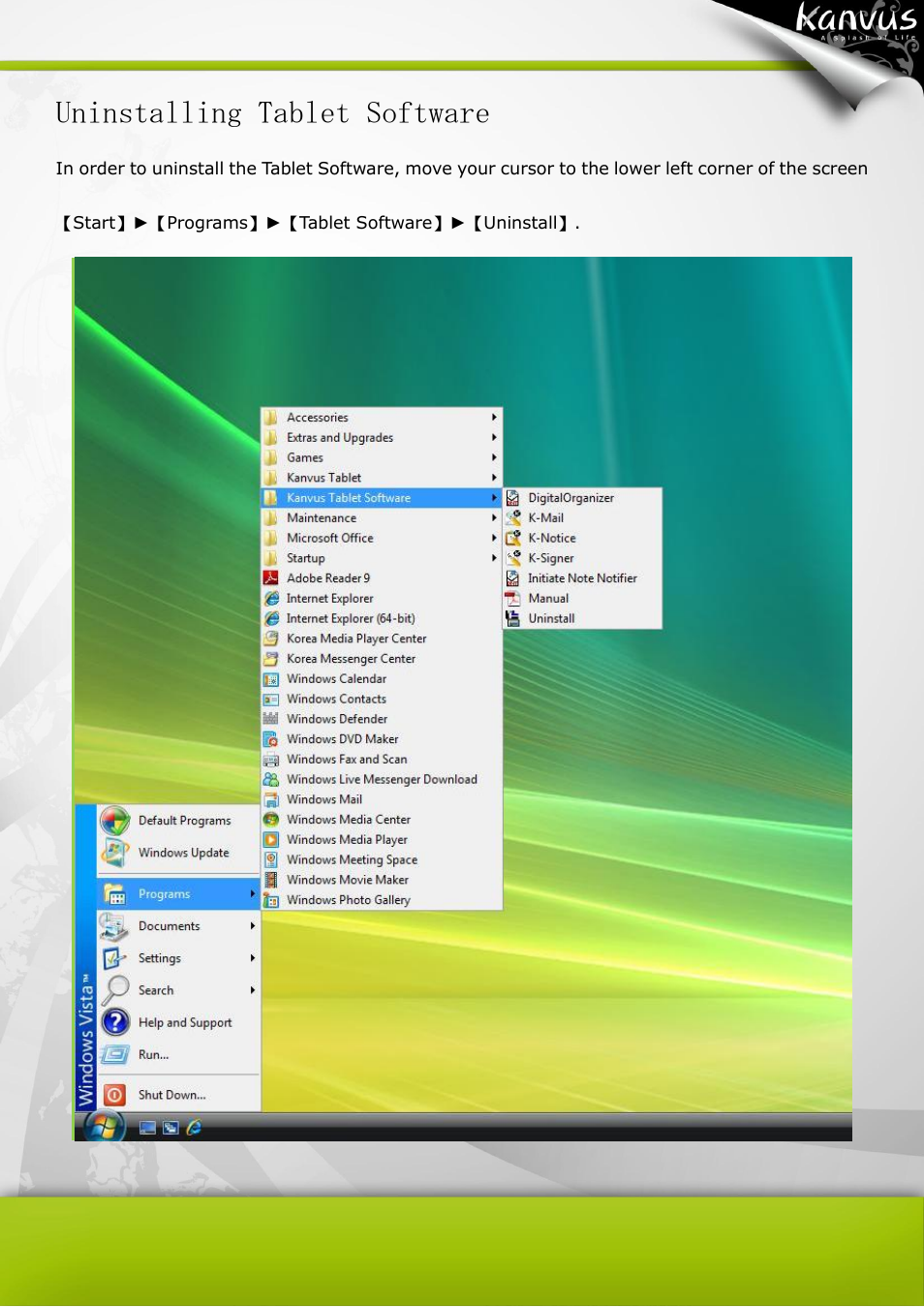Click the Switch Between Windows taskbar icon
This screenshot has width=924, height=1308.
(x=170, y=1128)
